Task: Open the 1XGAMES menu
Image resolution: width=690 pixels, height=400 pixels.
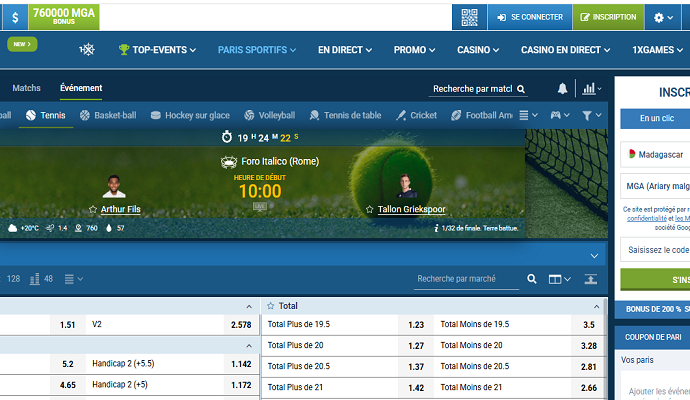Action: (657, 50)
